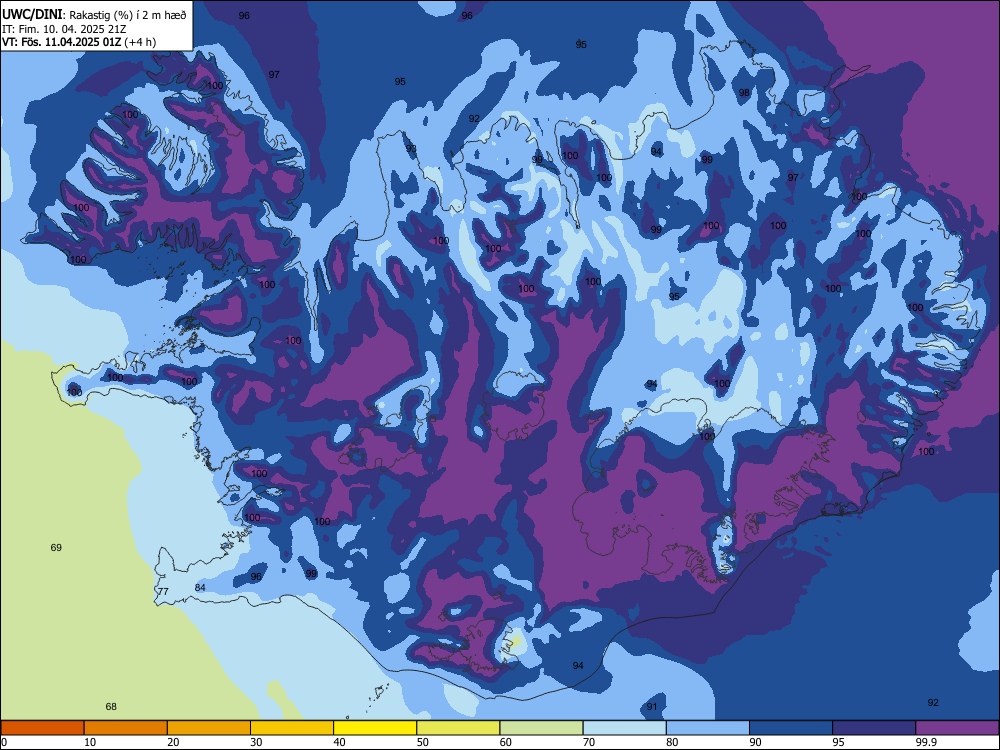The image size is (1000, 750).
Task: Click the legend tick label '90'
Action: pos(755,742)
